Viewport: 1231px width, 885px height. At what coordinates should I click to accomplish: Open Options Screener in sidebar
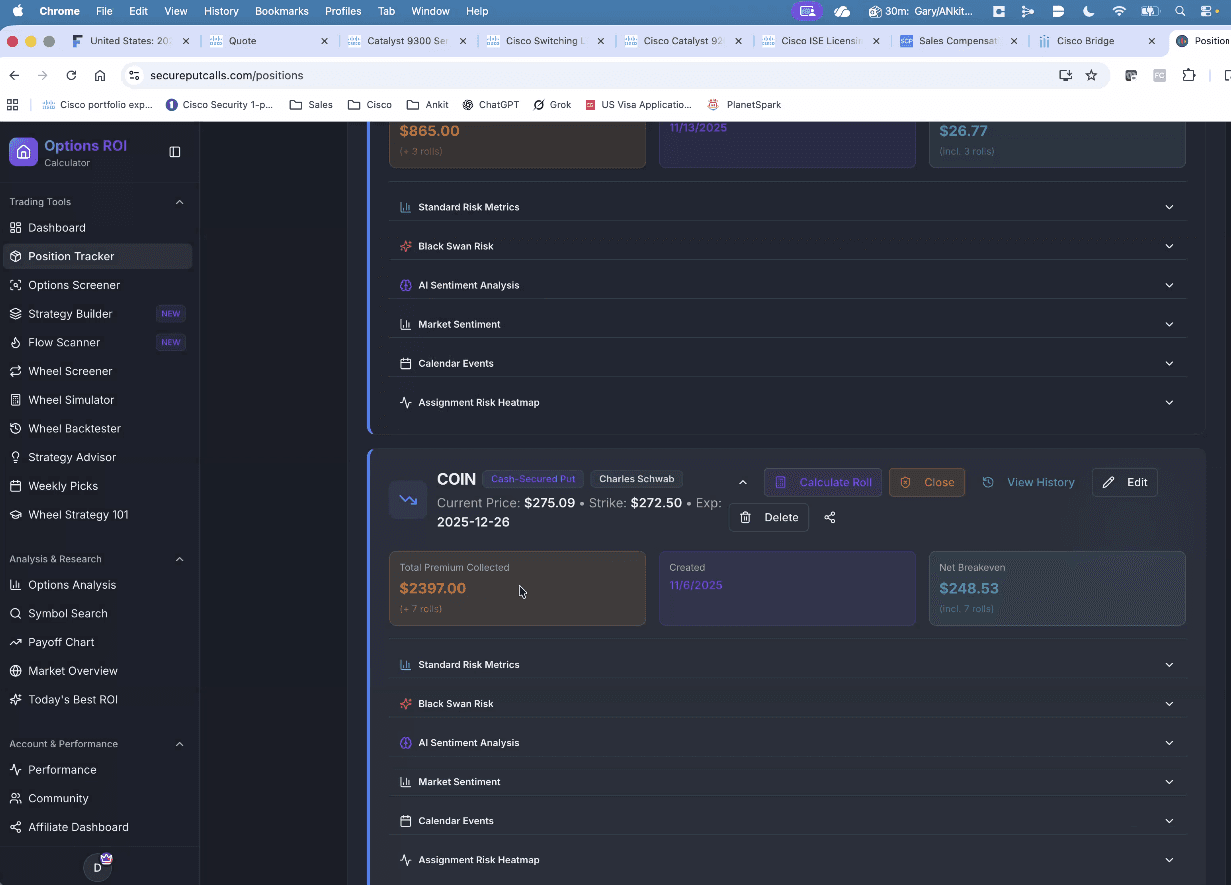pyautogui.click(x=74, y=285)
